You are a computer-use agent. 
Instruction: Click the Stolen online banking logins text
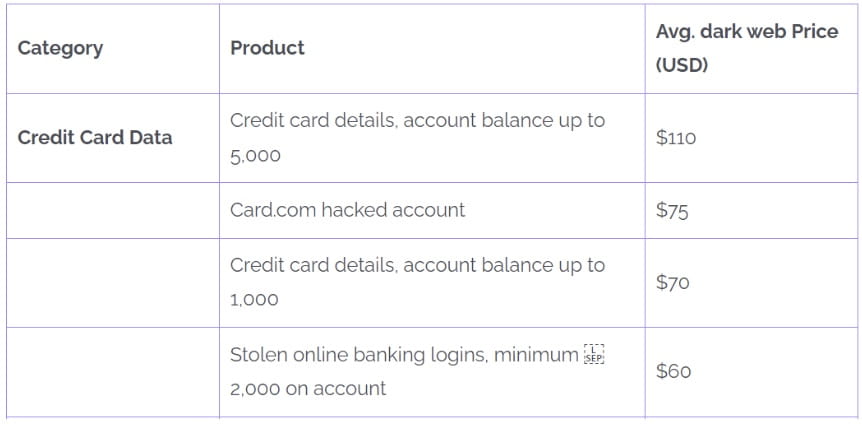pyautogui.click(x=404, y=355)
